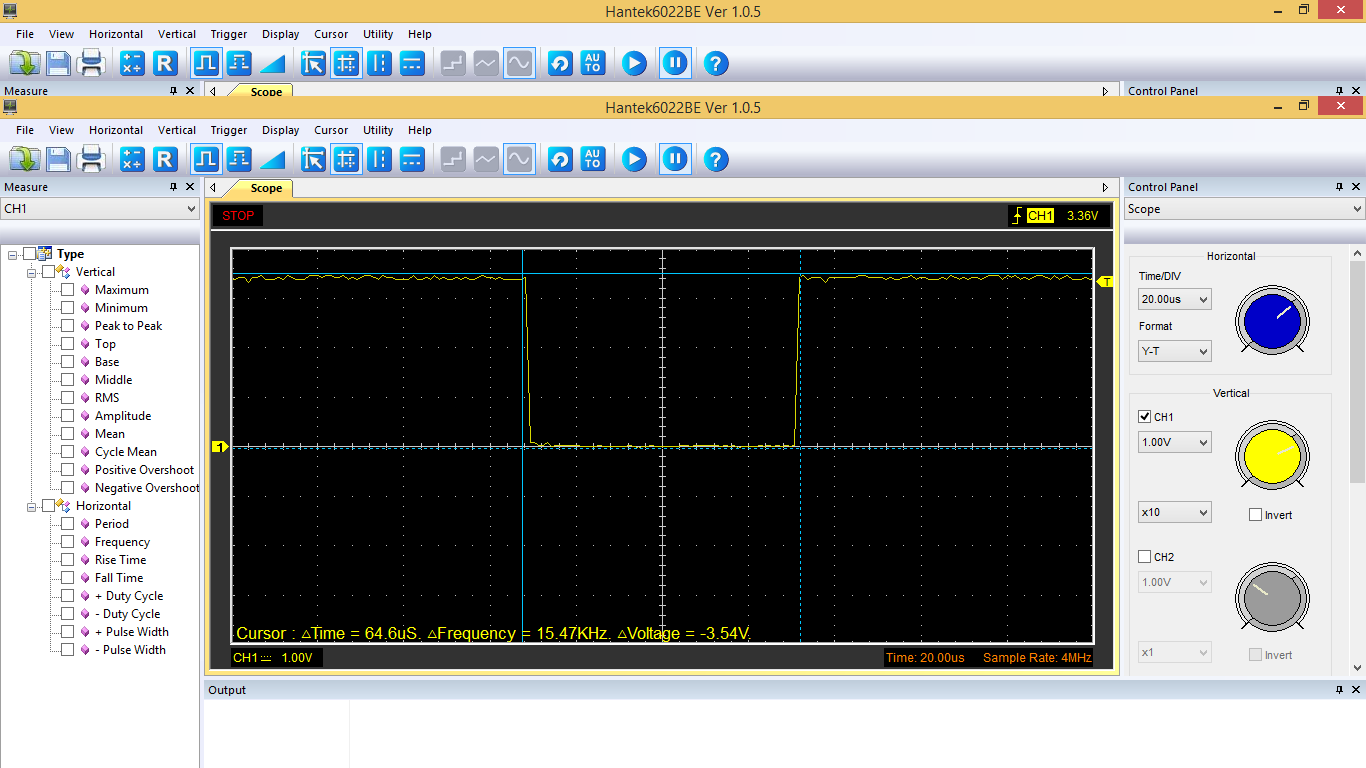Select the step interpolation icon in the front toolbar
The image size is (1366, 768).
[453, 159]
